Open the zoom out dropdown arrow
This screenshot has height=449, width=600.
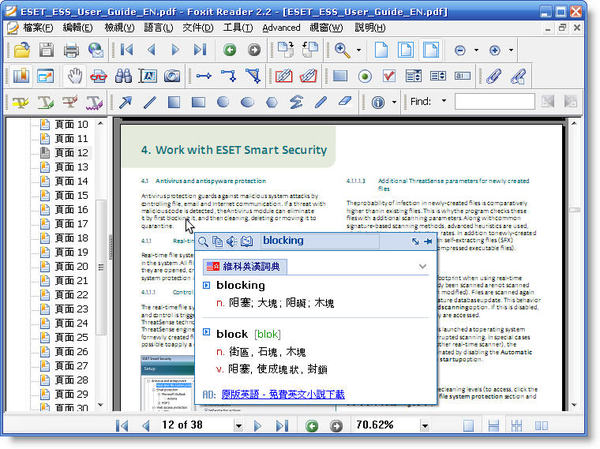click(476, 50)
